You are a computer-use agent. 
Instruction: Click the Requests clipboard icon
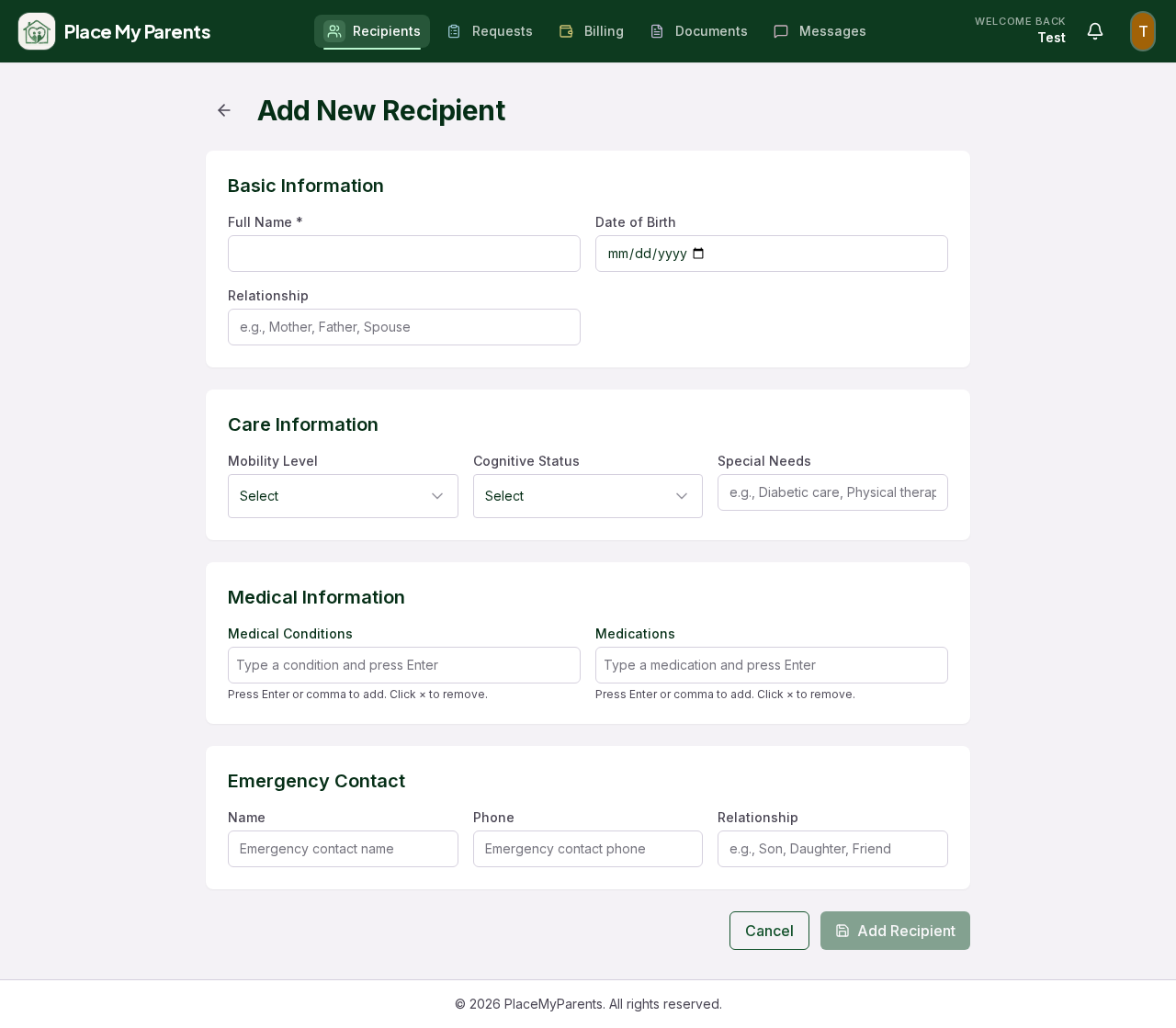tap(454, 31)
